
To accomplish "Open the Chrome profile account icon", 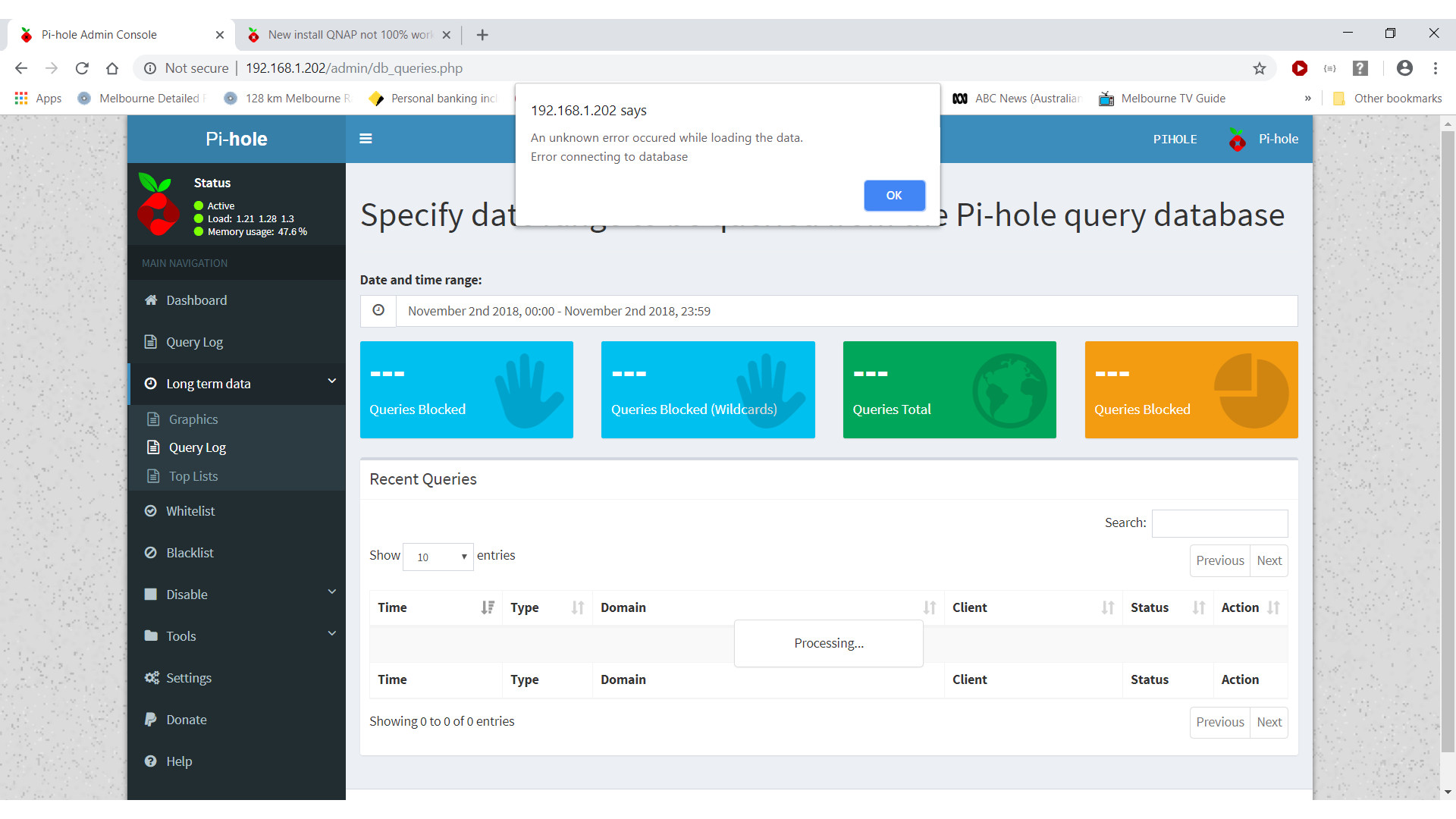I will click(1404, 68).
